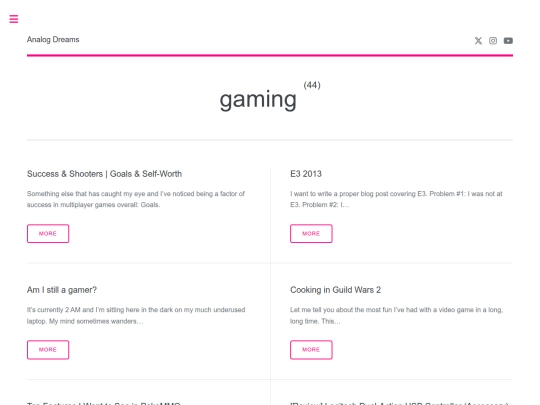Click excerpt starting 'It's currently 2 AM'
This screenshot has width=540, height=405.
136,315
